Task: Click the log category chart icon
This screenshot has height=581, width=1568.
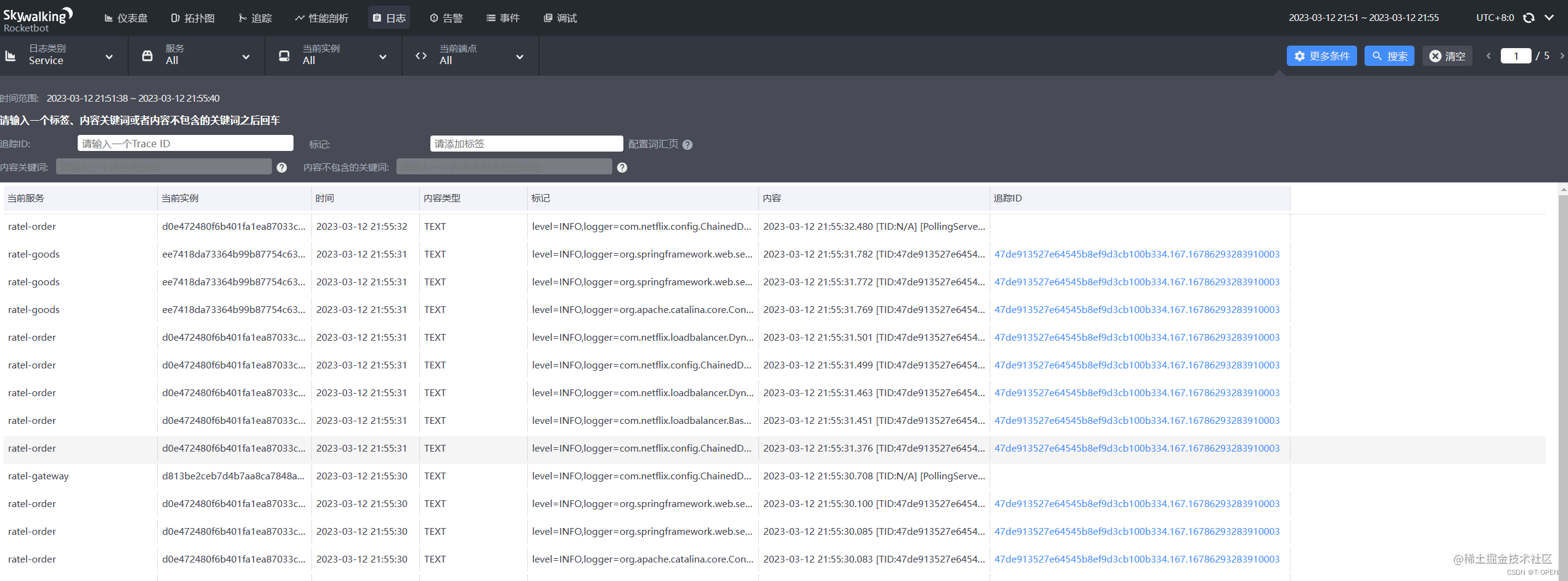Action: 10,56
